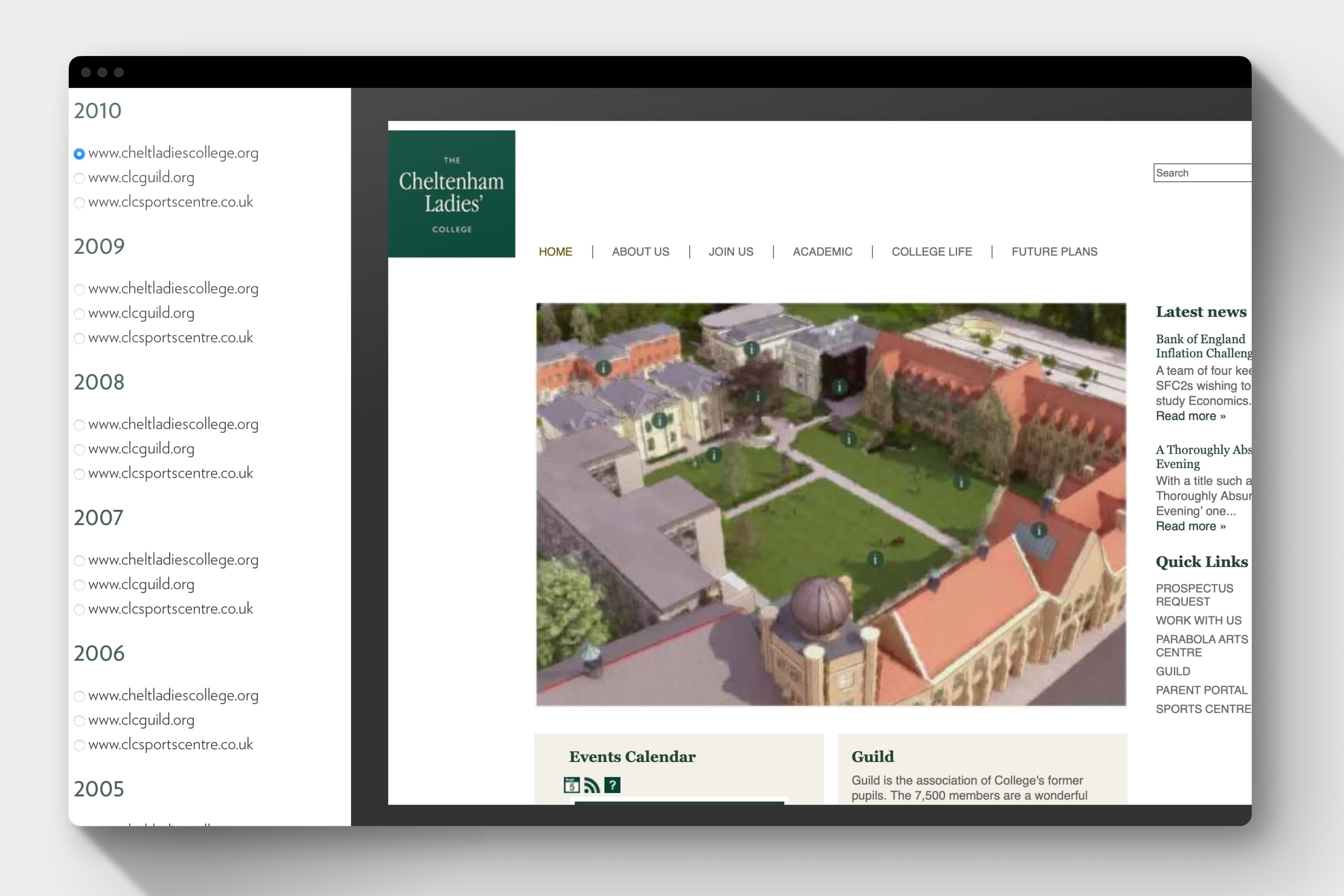The width and height of the screenshot is (1344, 896).
Task: Click the Guild panel heading
Action: click(x=872, y=757)
